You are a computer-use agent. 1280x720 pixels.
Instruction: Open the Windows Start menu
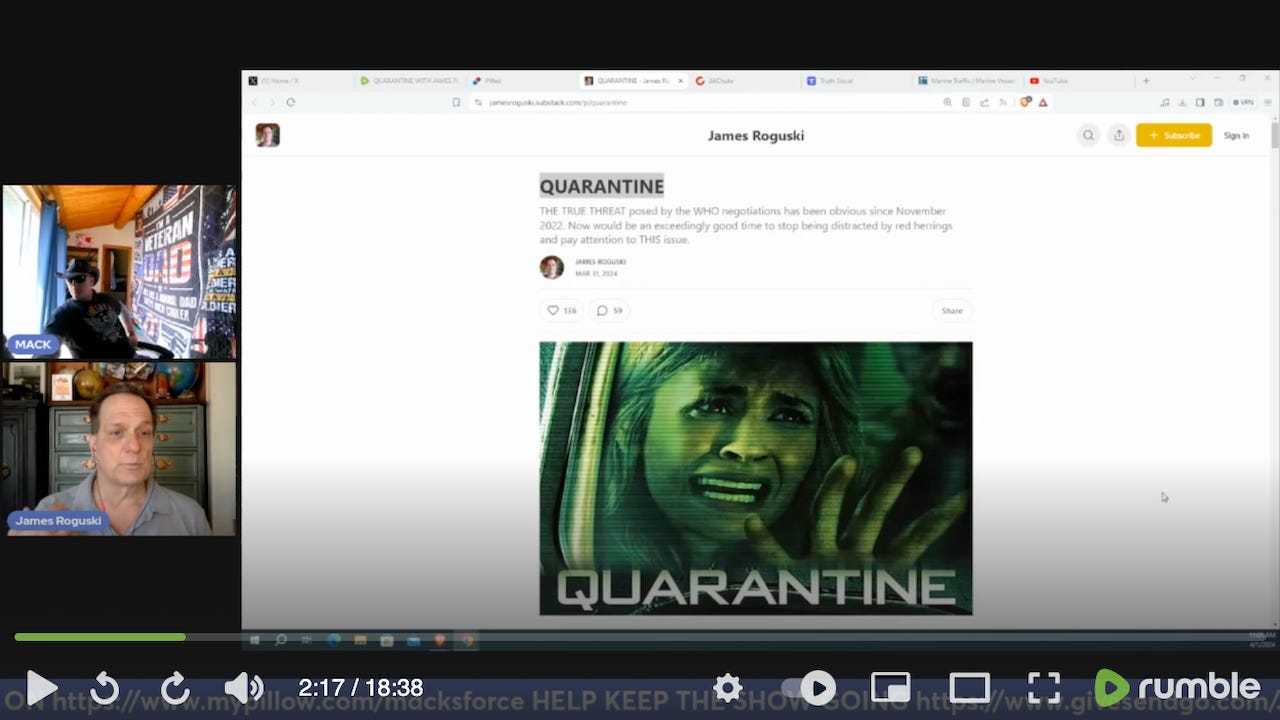[254, 641]
